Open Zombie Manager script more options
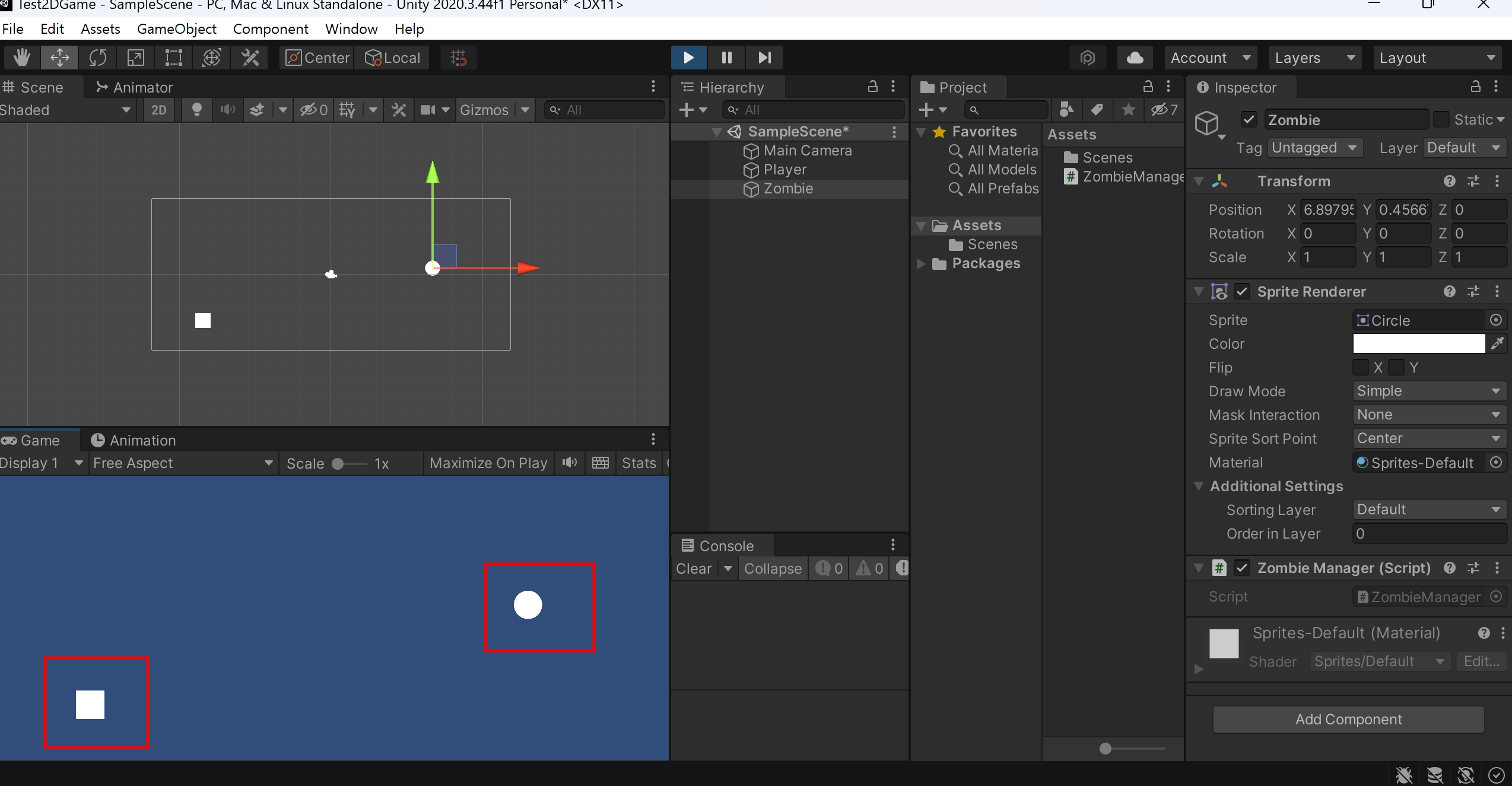 1497,568
